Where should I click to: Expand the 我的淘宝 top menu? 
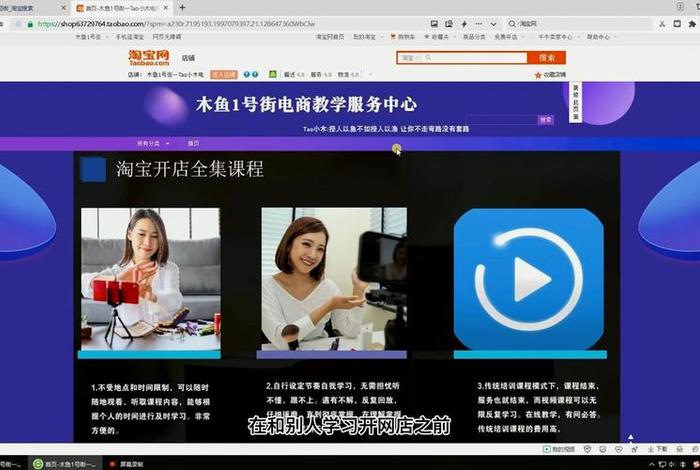coord(360,36)
